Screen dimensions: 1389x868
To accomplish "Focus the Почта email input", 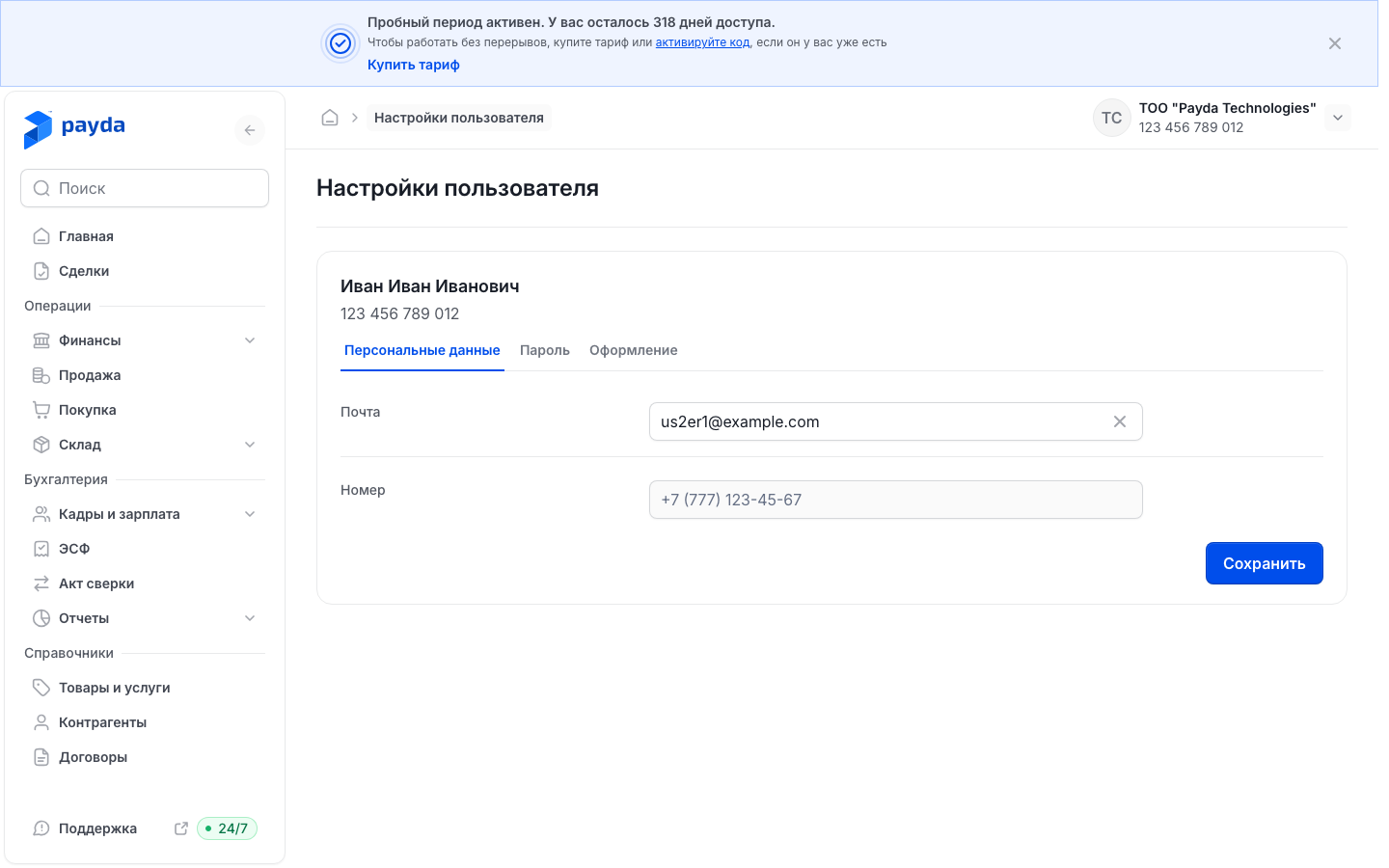I will (x=896, y=421).
